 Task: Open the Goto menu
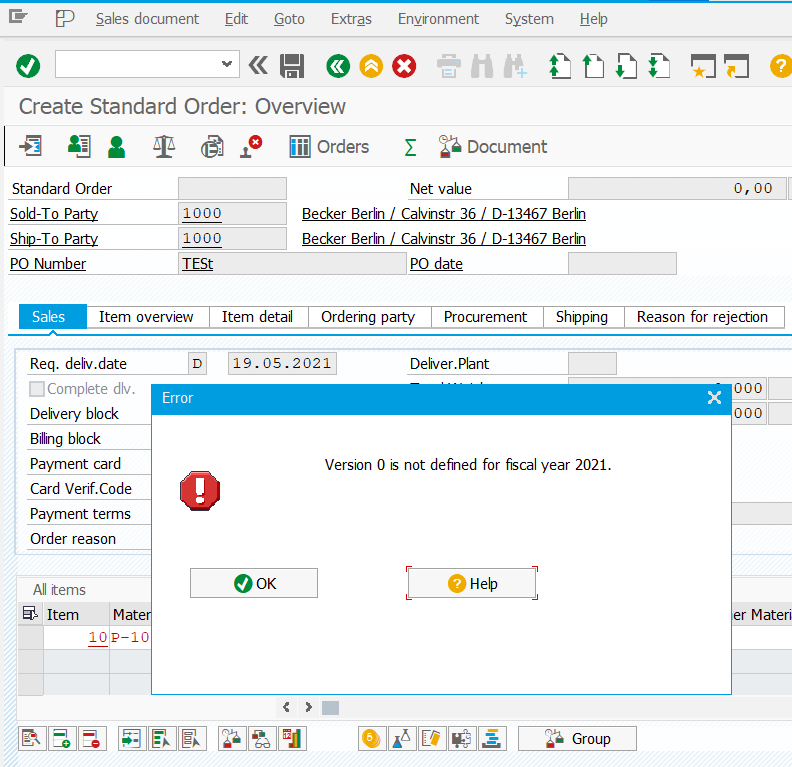click(x=289, y=19)
